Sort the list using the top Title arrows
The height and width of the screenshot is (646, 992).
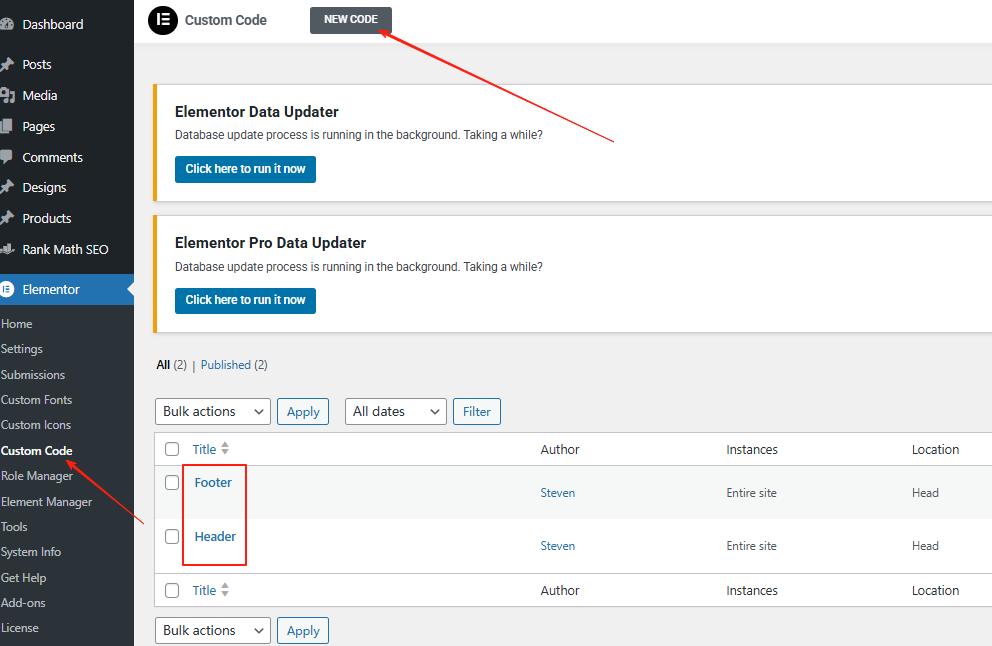point(225,449)
